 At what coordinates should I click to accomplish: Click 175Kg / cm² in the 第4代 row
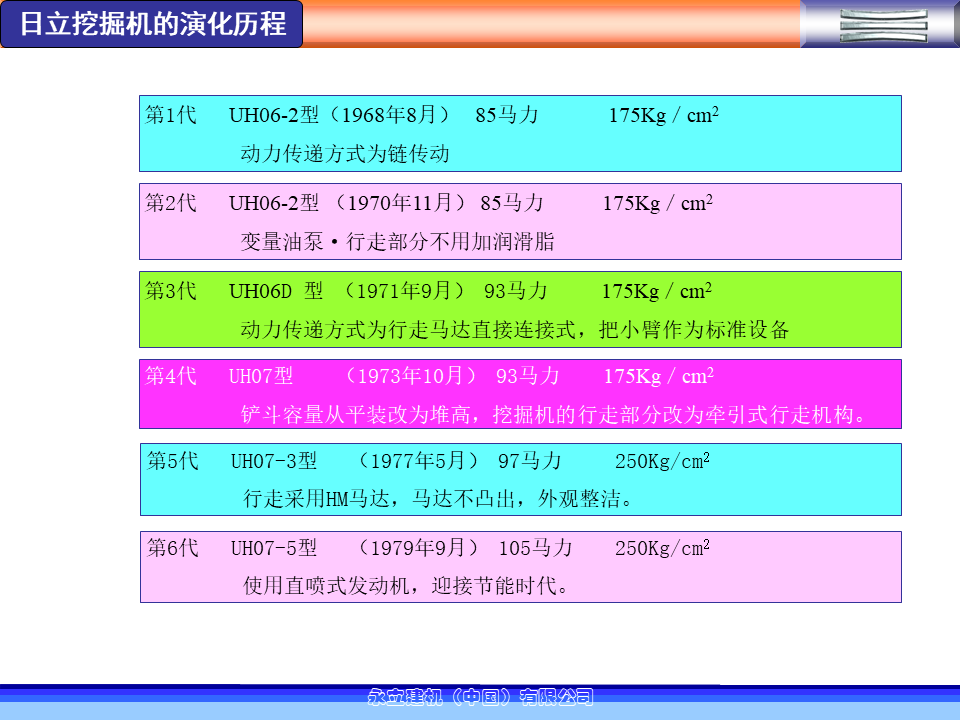pyautogui.click(x=659, y=375)
